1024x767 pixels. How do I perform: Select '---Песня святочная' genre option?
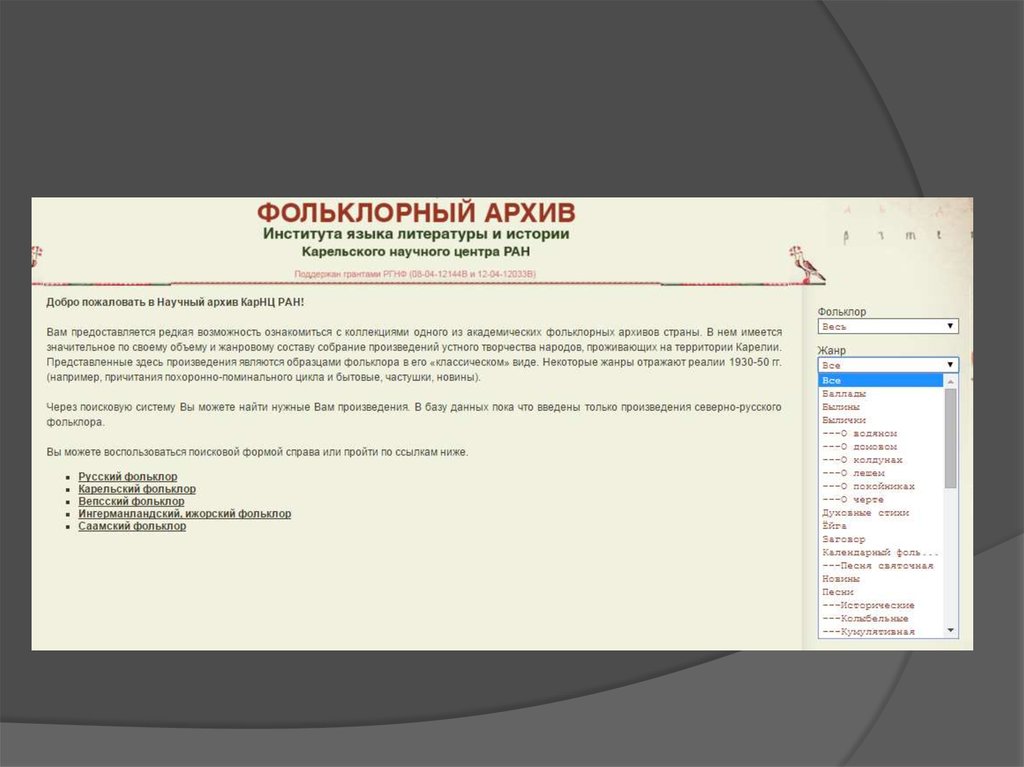pos(878,565)
